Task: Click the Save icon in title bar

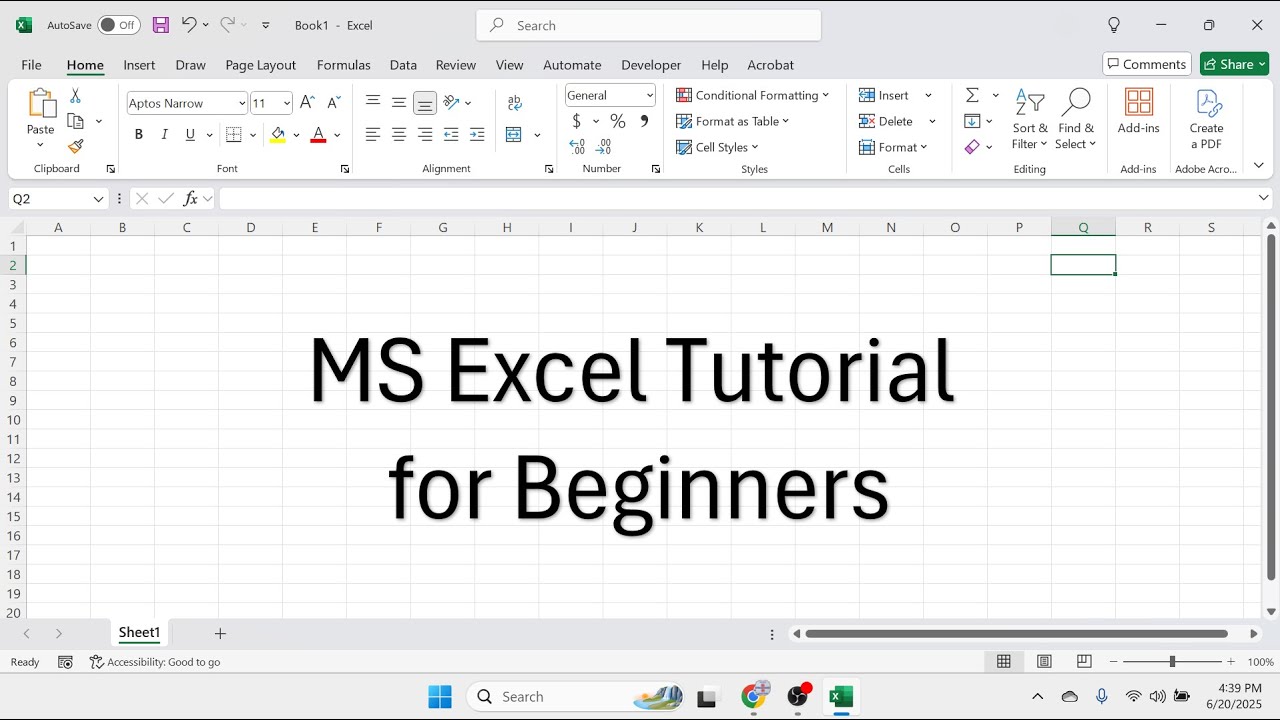Action: pos(160,25)
